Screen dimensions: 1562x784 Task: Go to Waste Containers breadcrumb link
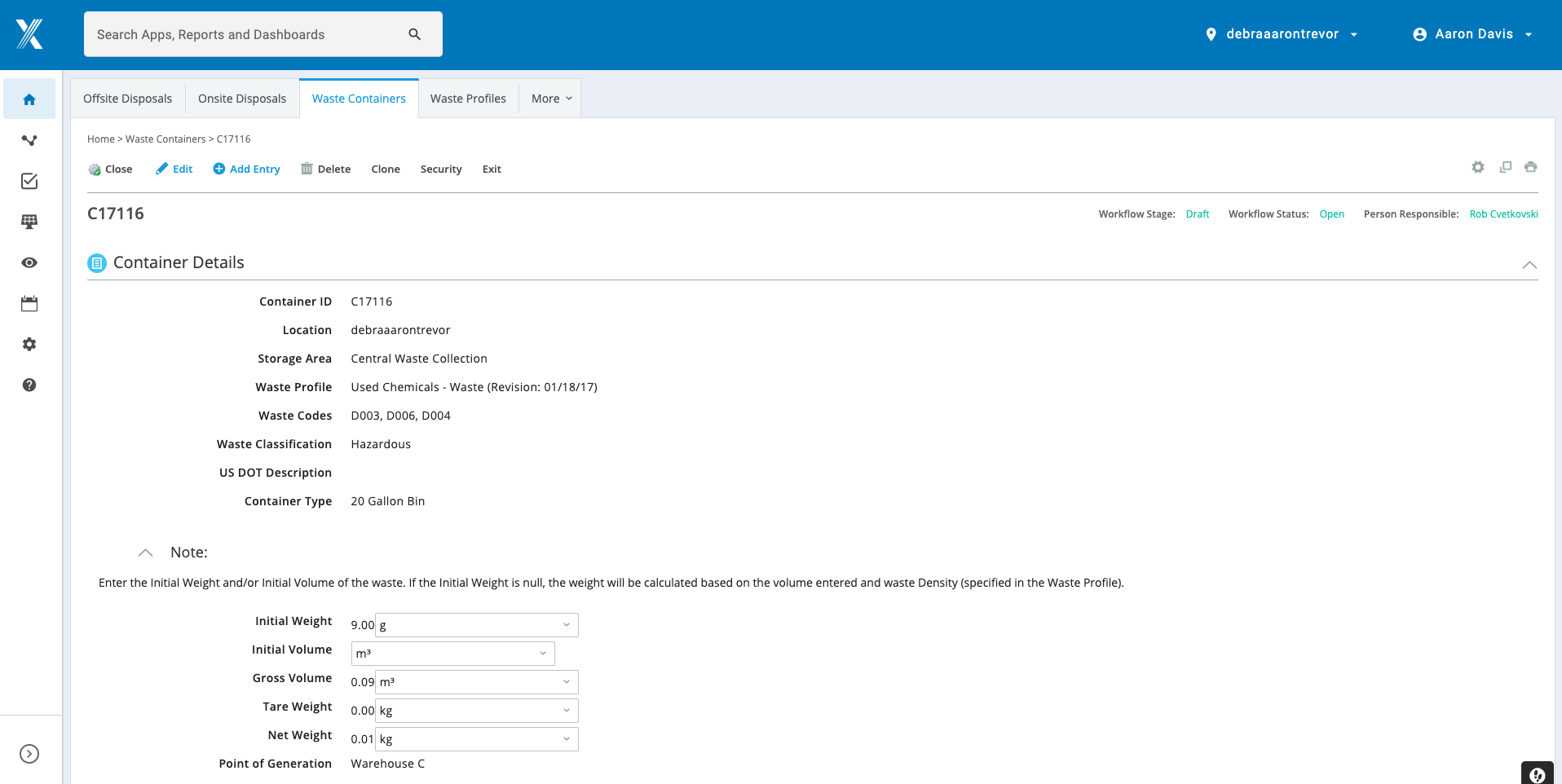coord(165,139)
